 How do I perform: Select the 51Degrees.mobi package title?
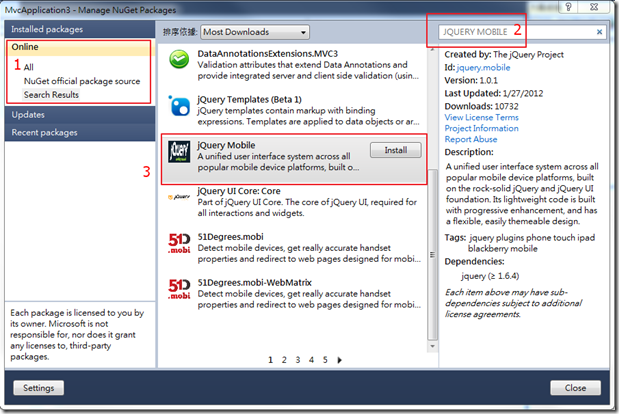(230, 237)
